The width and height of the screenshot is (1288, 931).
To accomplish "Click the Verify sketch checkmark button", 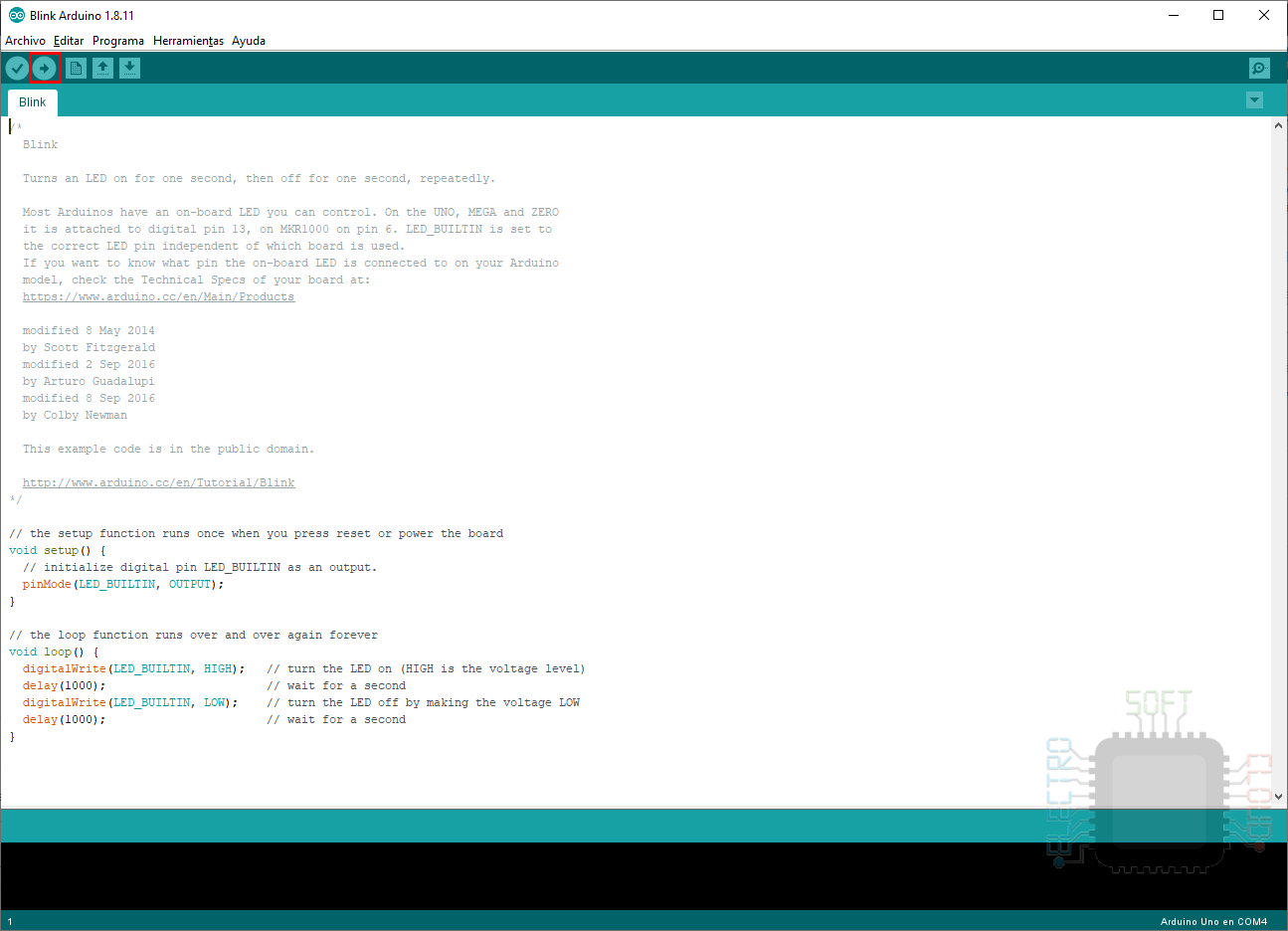I will click(17, 68).
